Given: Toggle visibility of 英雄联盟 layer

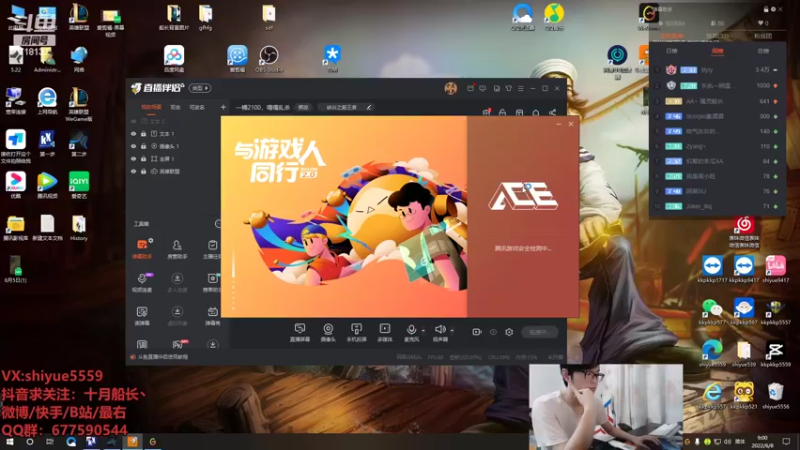Looking at the screenshot, I should [134, 171].
